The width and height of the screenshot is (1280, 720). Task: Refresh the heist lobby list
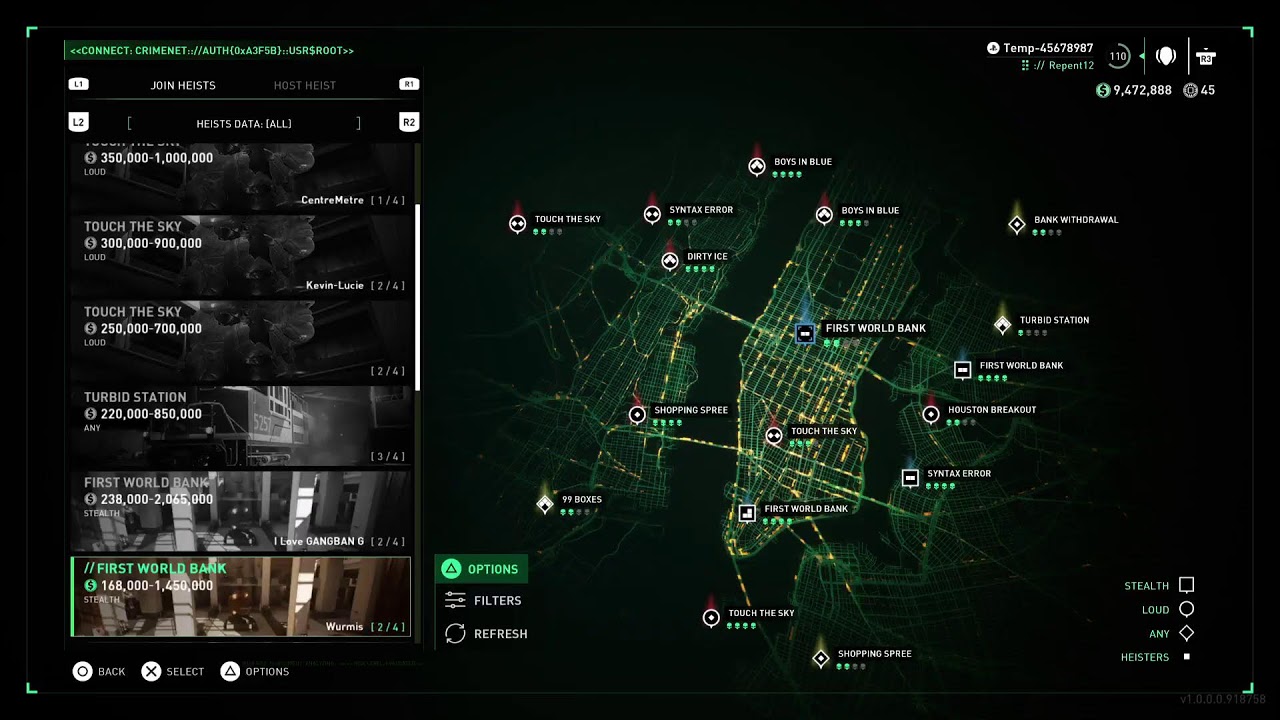486,633
